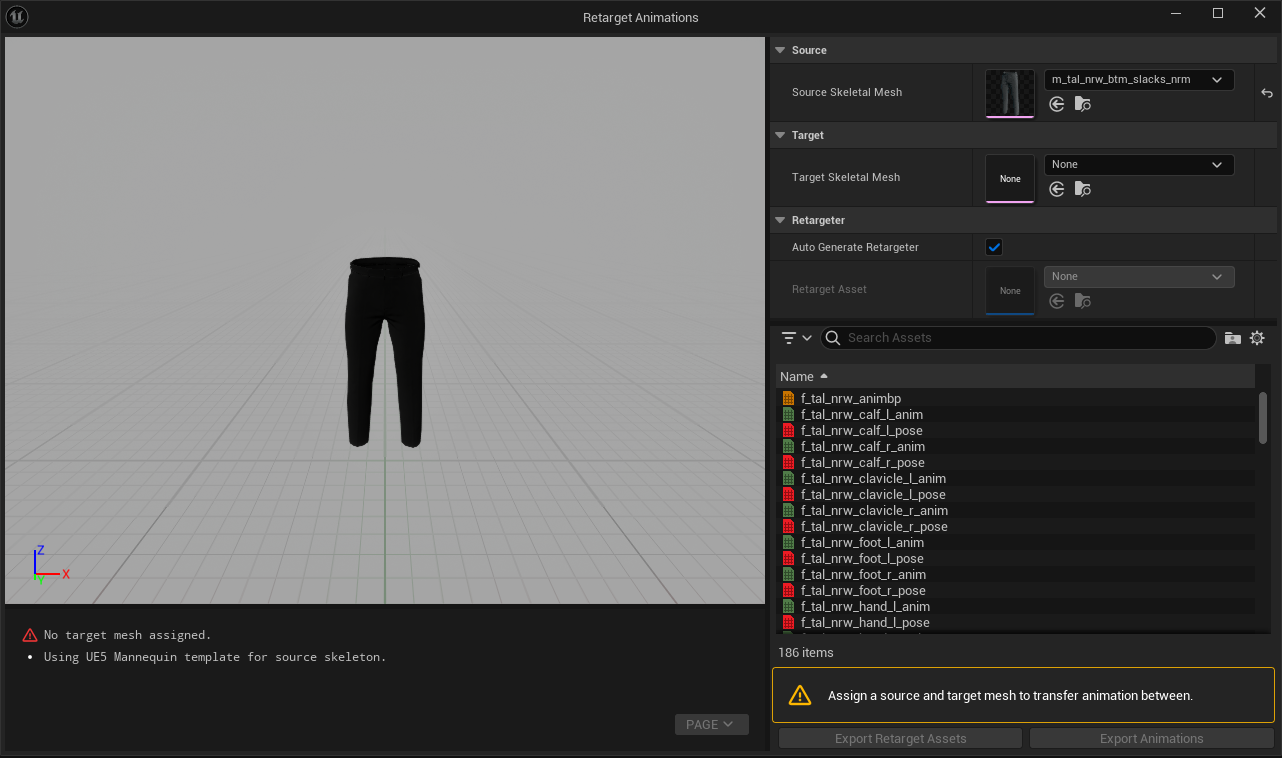Click the XYZ axis gizmo in viewport
Viewport: 1282px width, 758px height.
(x=49, y=565)
